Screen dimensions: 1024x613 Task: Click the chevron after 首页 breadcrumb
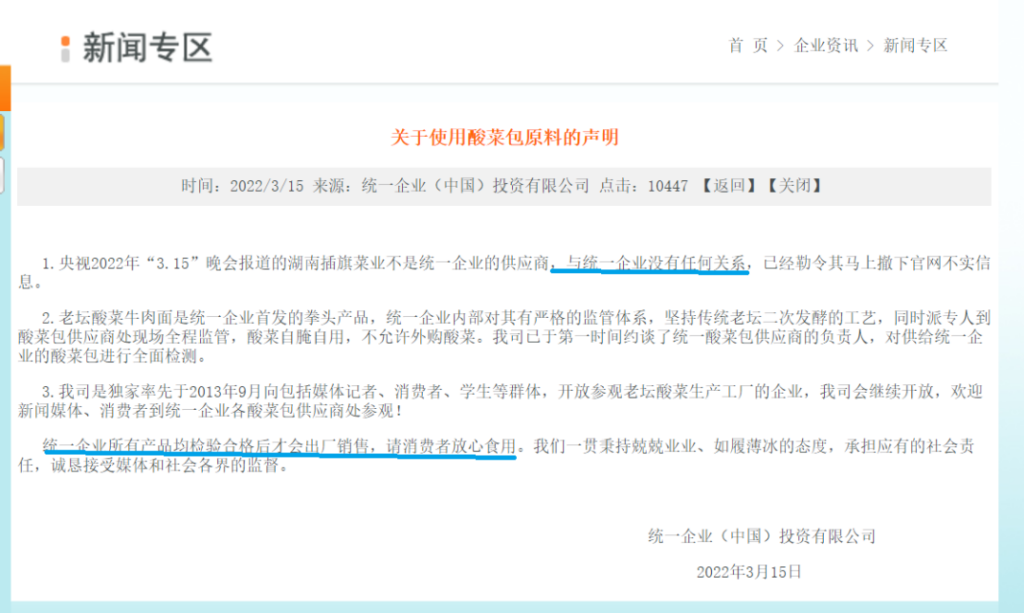tap(780, 46)
